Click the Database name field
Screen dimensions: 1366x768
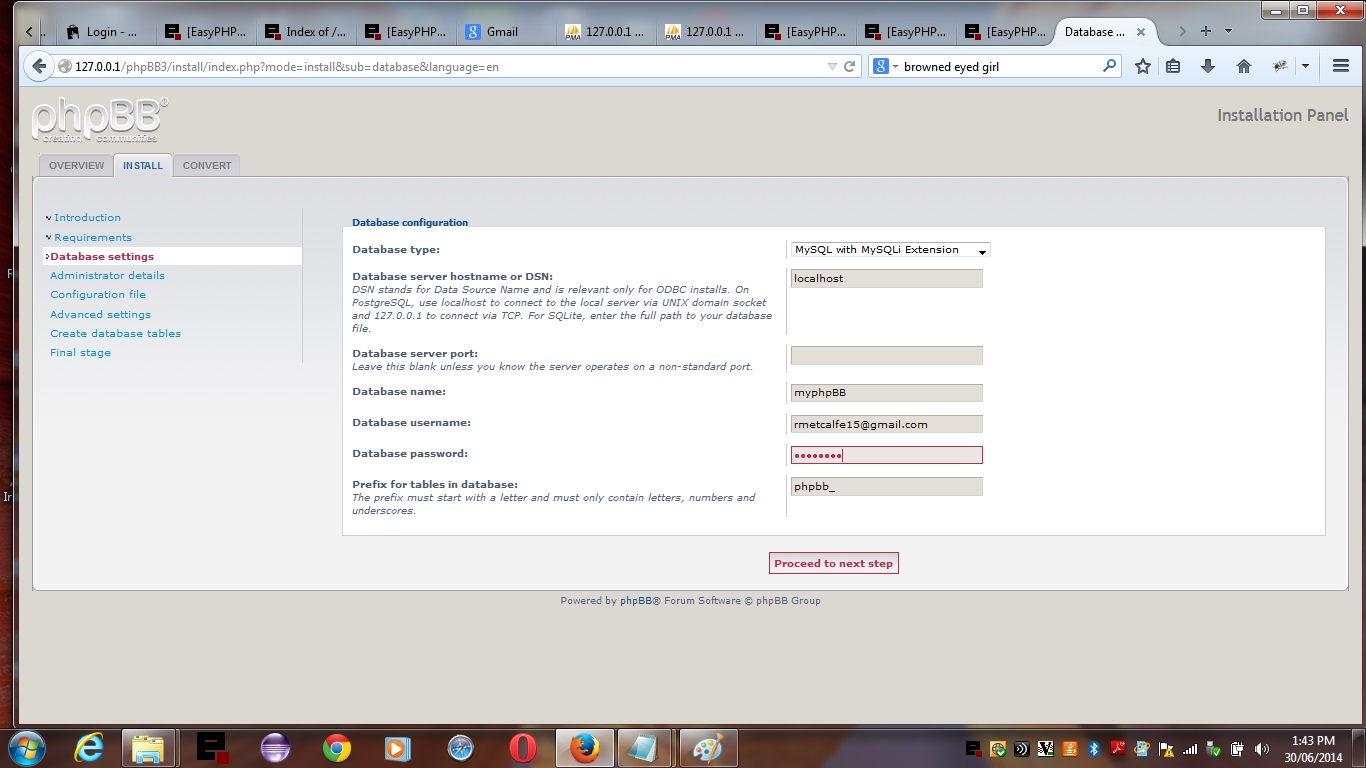pos(886,393)
